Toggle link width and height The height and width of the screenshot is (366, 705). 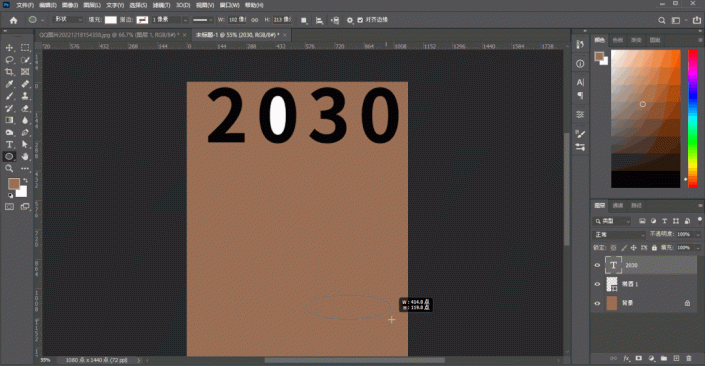point(254,20)
